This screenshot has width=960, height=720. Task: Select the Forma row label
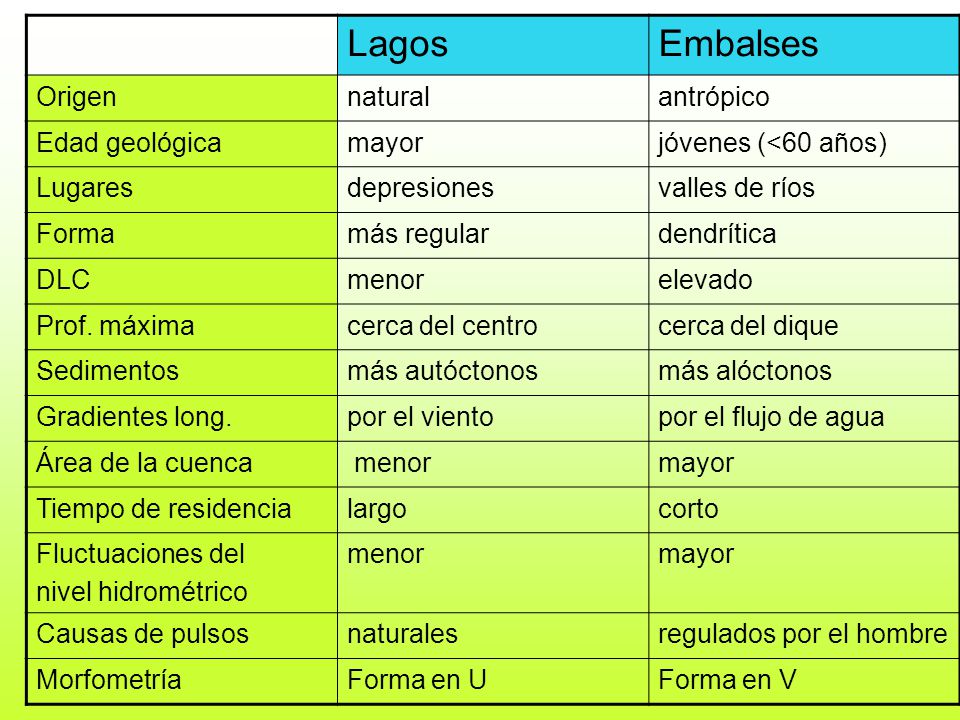click(x=182, y=235)
